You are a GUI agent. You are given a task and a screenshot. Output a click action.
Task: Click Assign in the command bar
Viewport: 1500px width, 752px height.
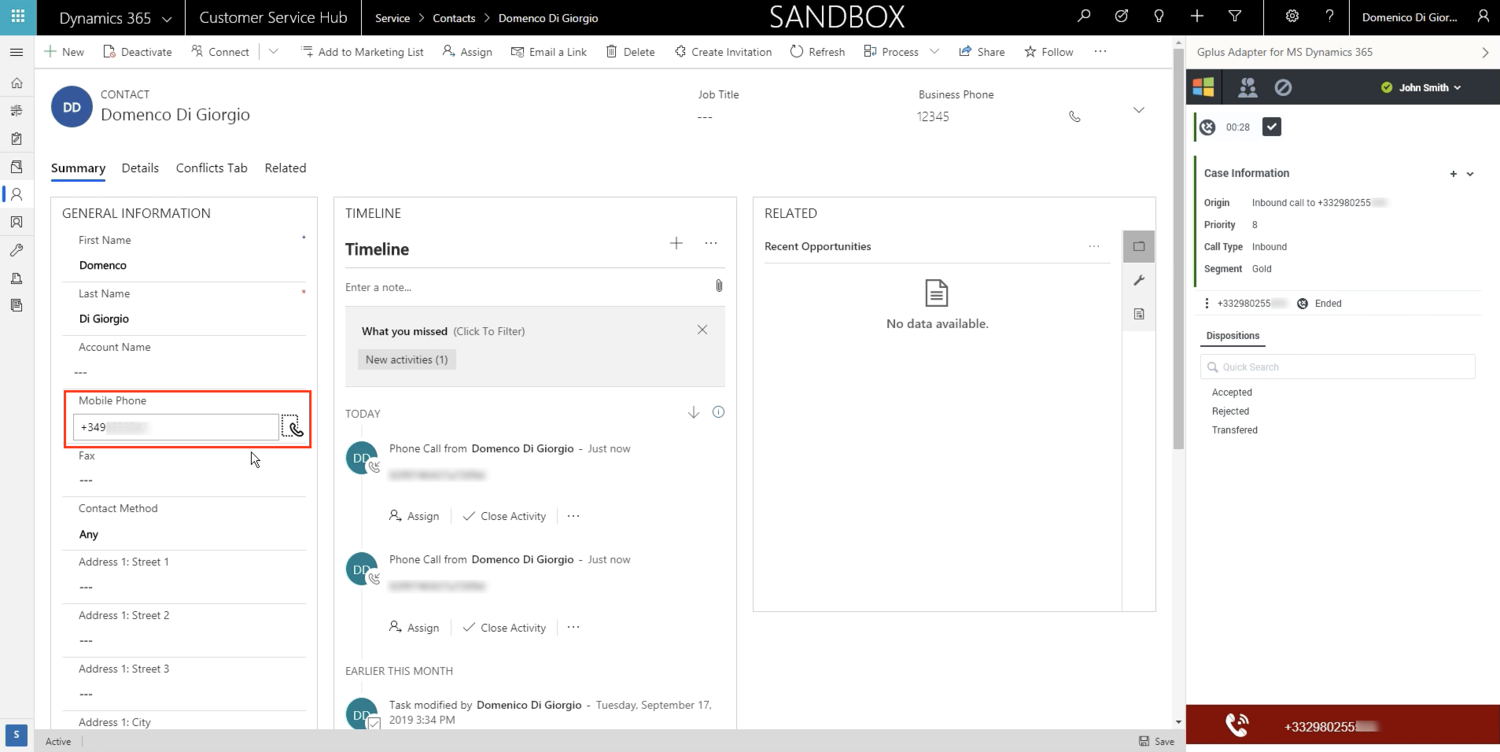pos(467,52)
